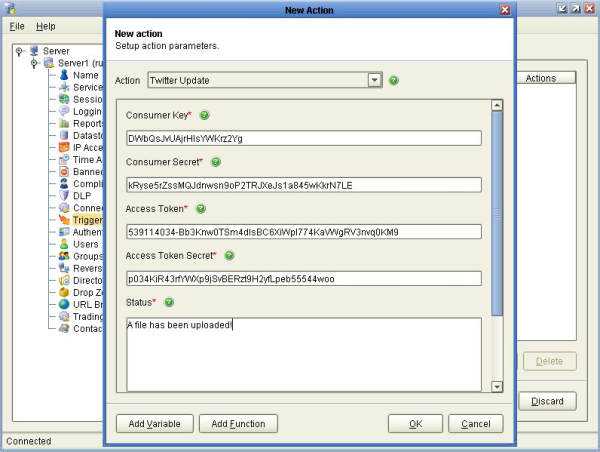Click the Delete button in main window
Image resolution: width=600 pixels, height=452 pixels.
[x=549, y=361]
